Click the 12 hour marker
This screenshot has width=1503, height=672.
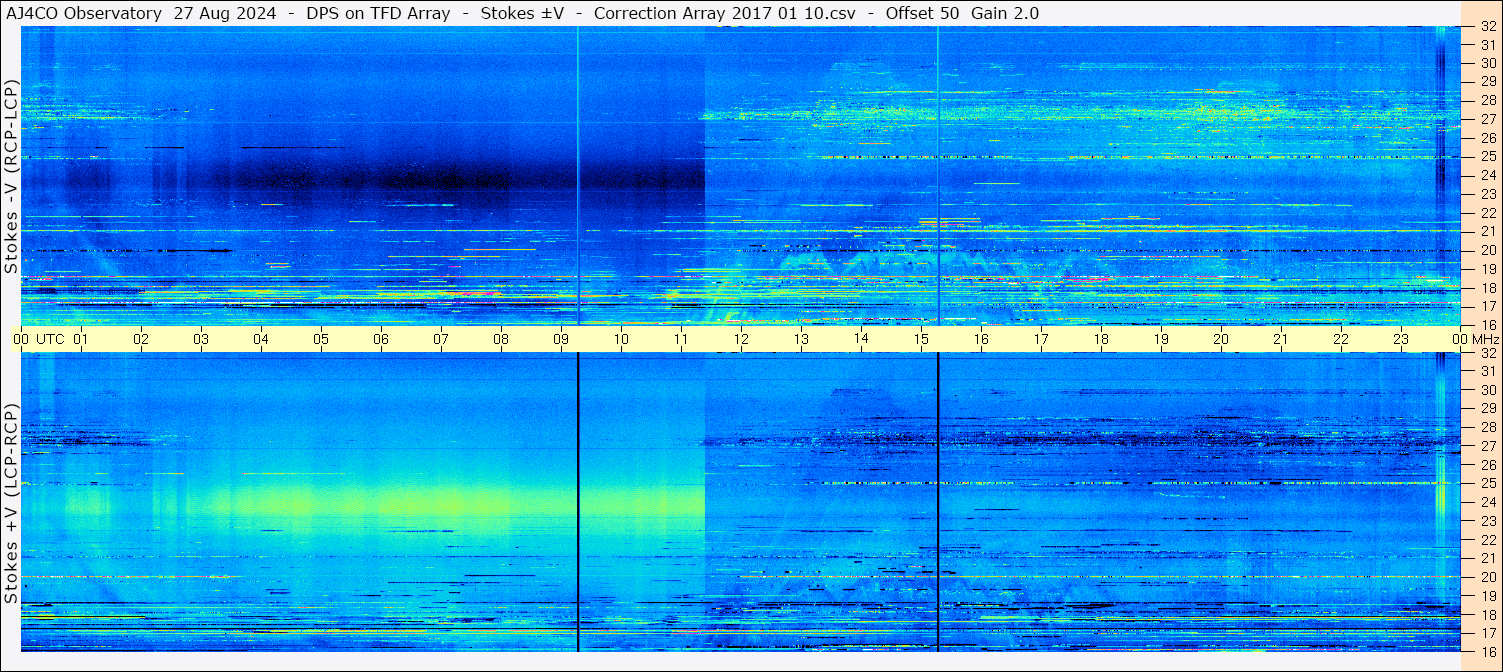pyautogui.click(x=741, y=339)
